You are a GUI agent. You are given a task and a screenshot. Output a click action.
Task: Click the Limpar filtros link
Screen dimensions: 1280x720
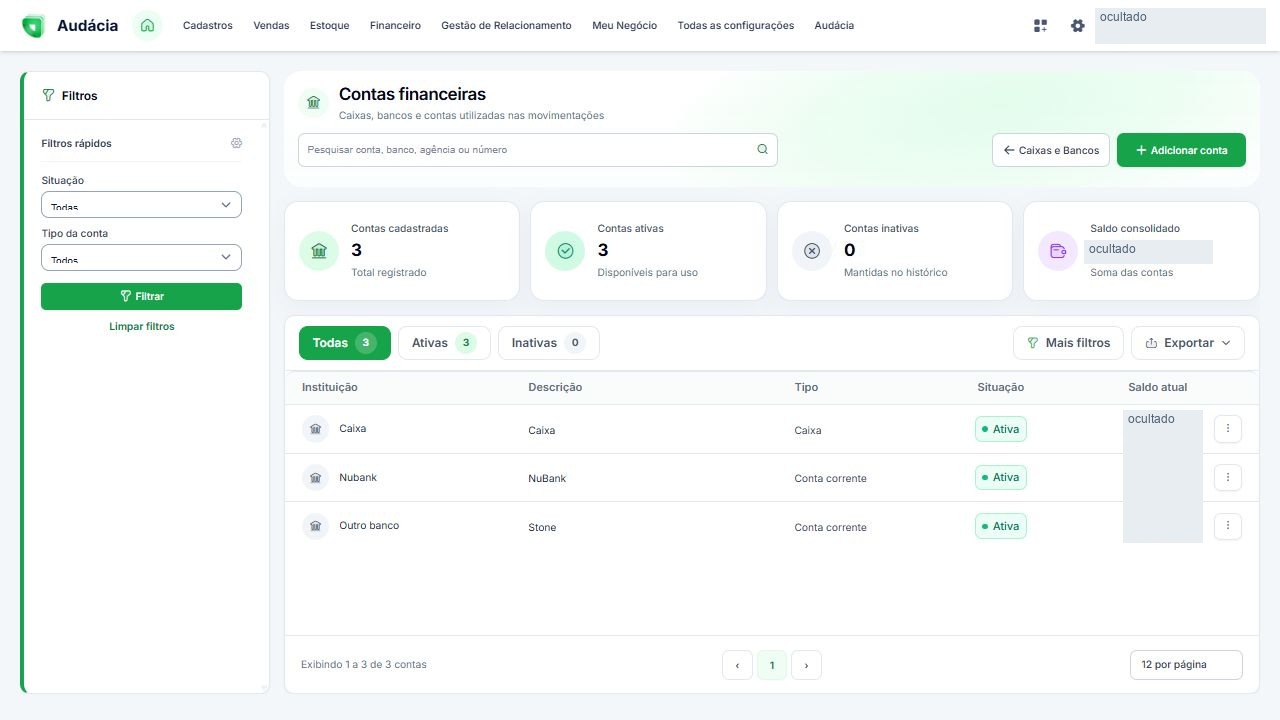[x=142, y=327]
